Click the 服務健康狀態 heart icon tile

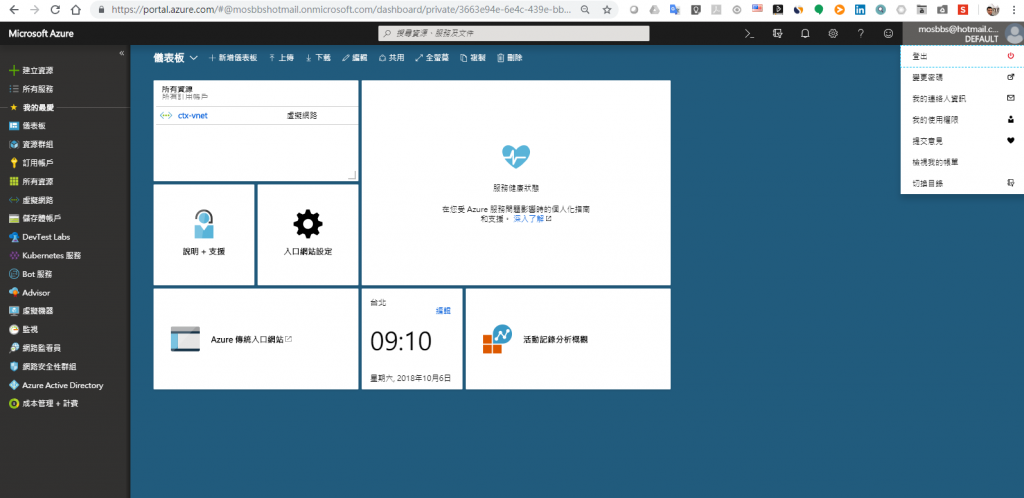click(516, 157)
